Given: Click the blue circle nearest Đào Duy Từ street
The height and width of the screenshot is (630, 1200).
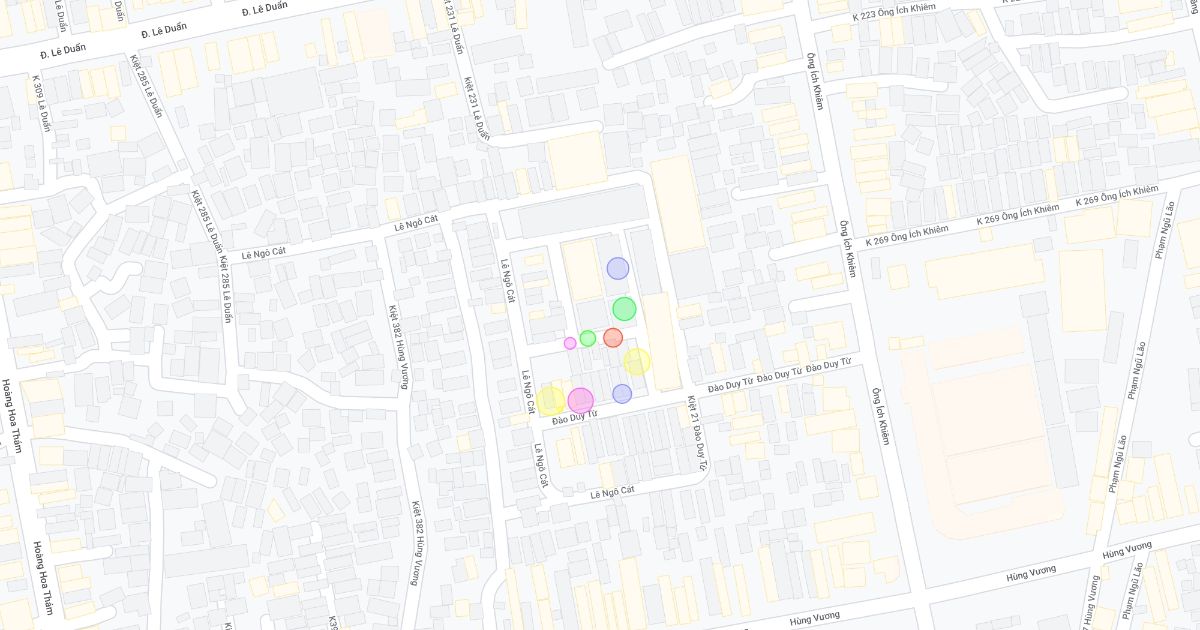Looking at the screenshot, I should tap(622, 393).
